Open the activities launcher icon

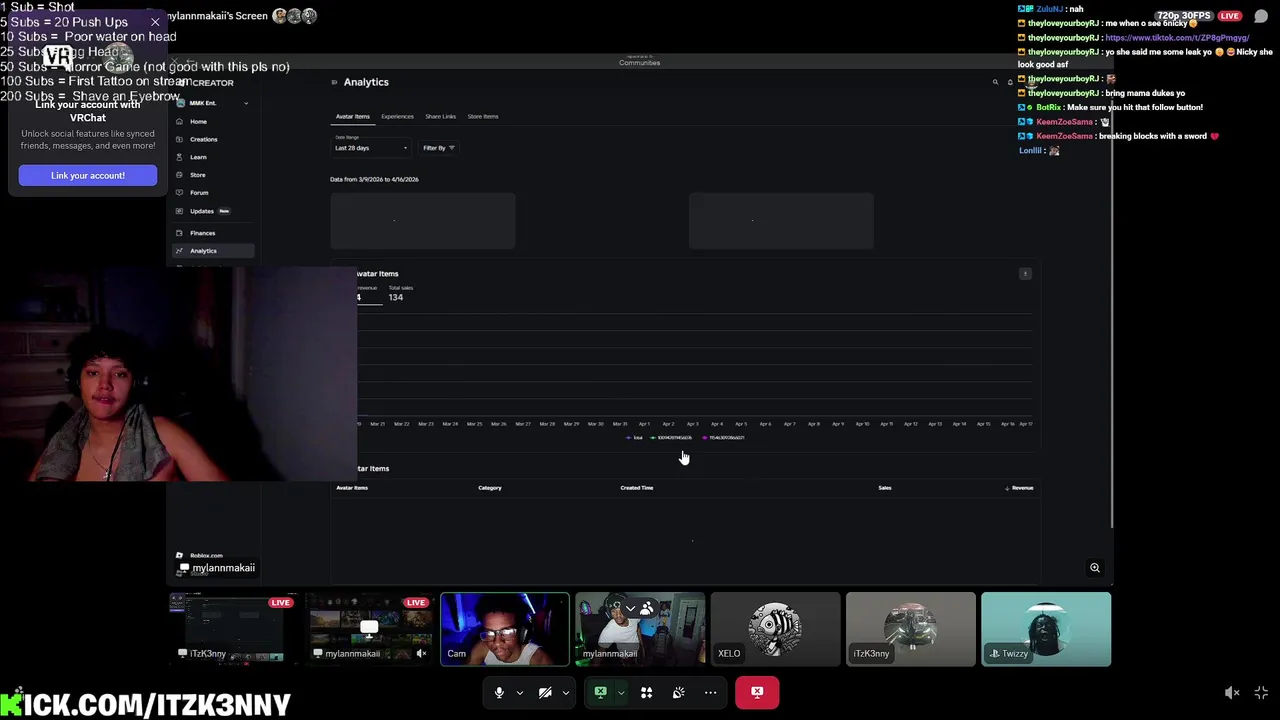point(646,692)
